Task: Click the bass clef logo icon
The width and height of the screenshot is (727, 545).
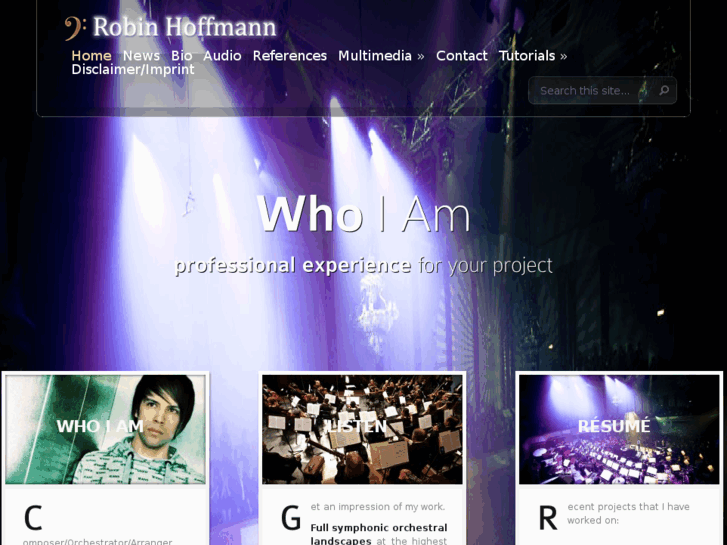Action: point(75,29)
